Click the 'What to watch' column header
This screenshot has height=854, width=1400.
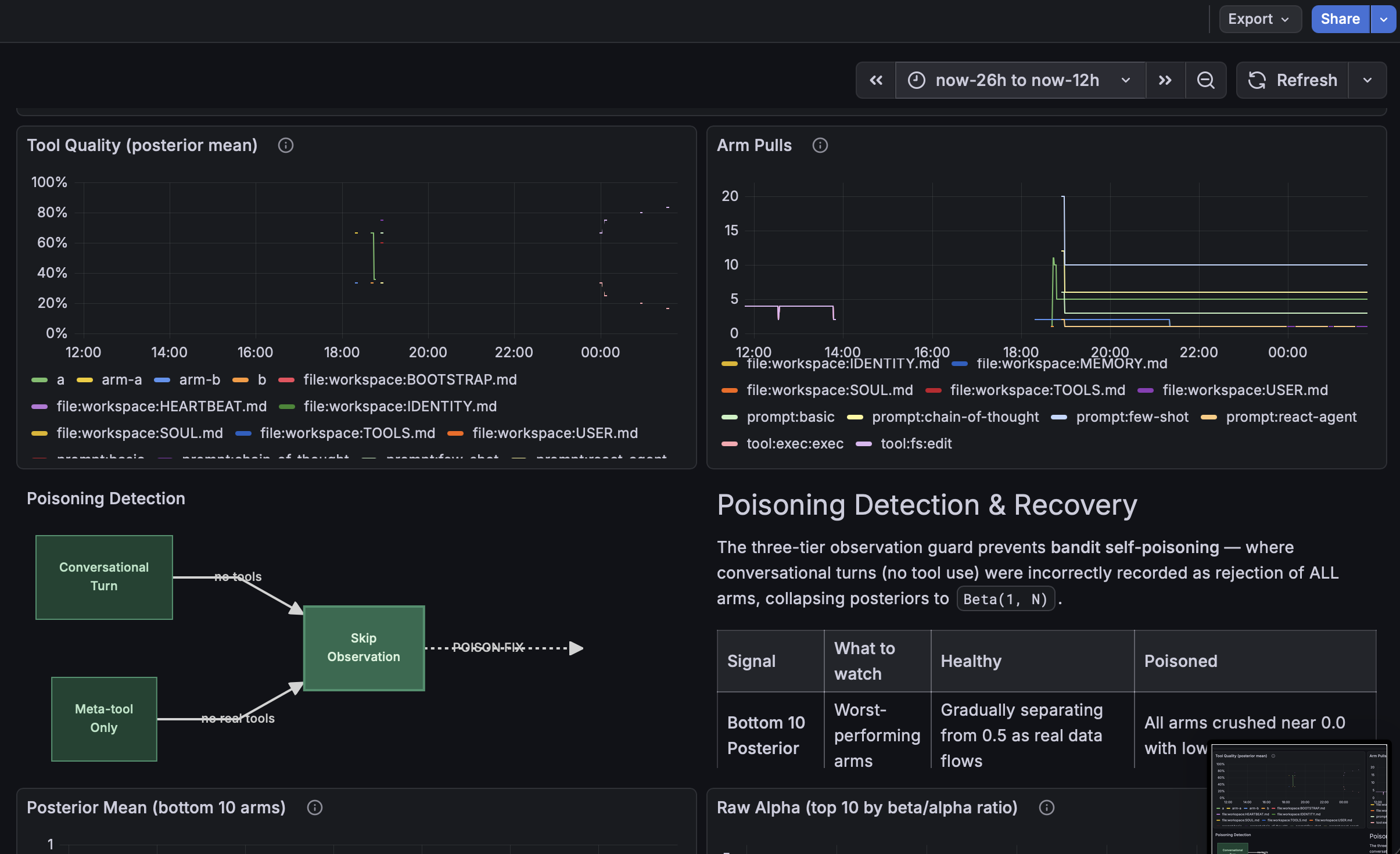click(877, 661)
